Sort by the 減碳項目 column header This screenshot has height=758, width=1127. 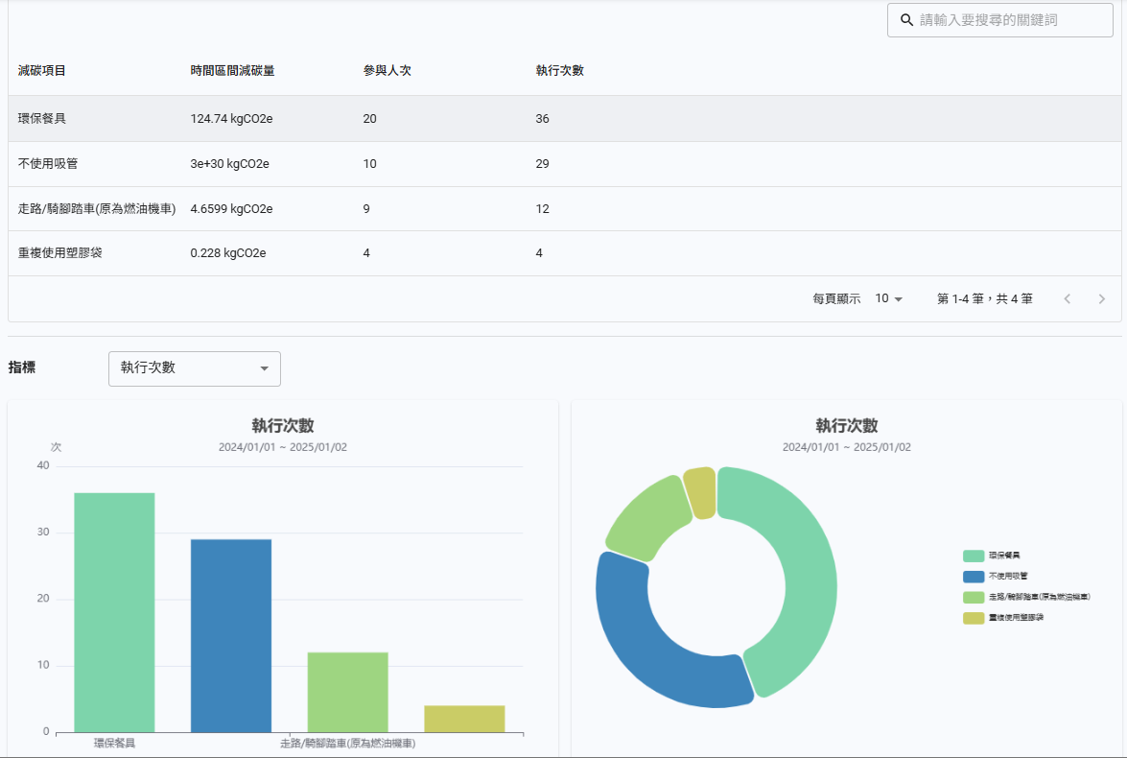[x=42, y=70]
